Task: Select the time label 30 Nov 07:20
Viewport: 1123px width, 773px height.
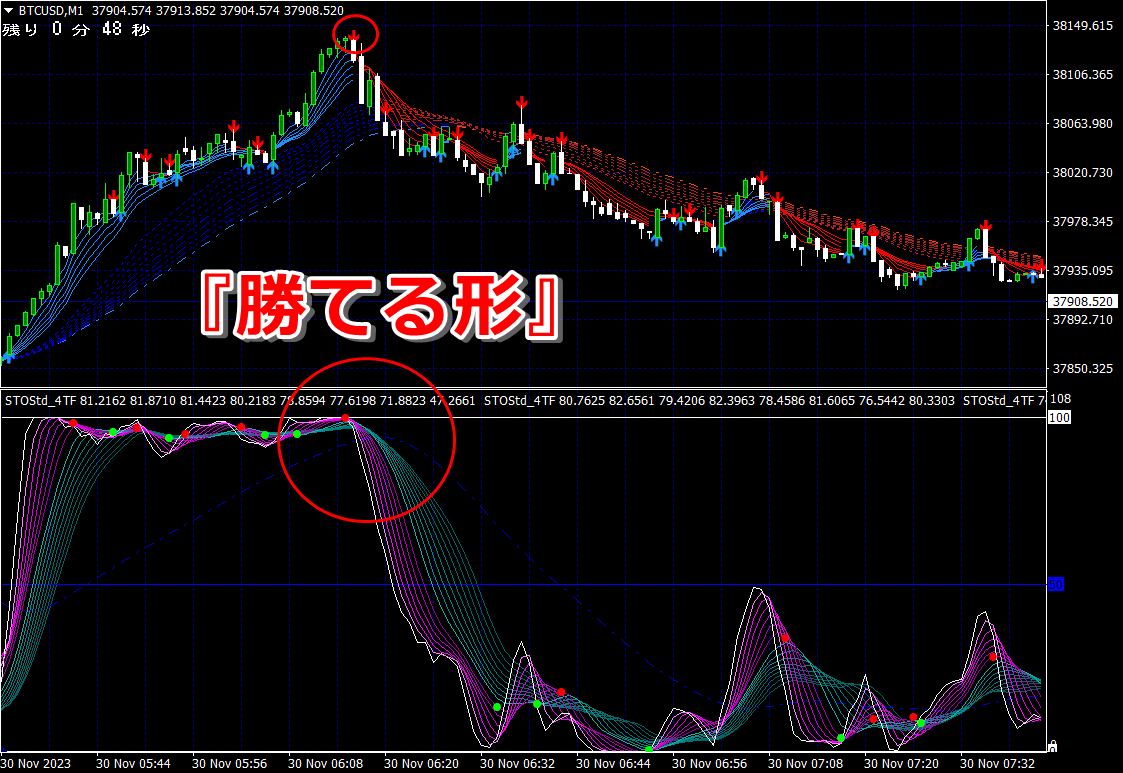Action: pyautogui.click(x=901, y=764)
